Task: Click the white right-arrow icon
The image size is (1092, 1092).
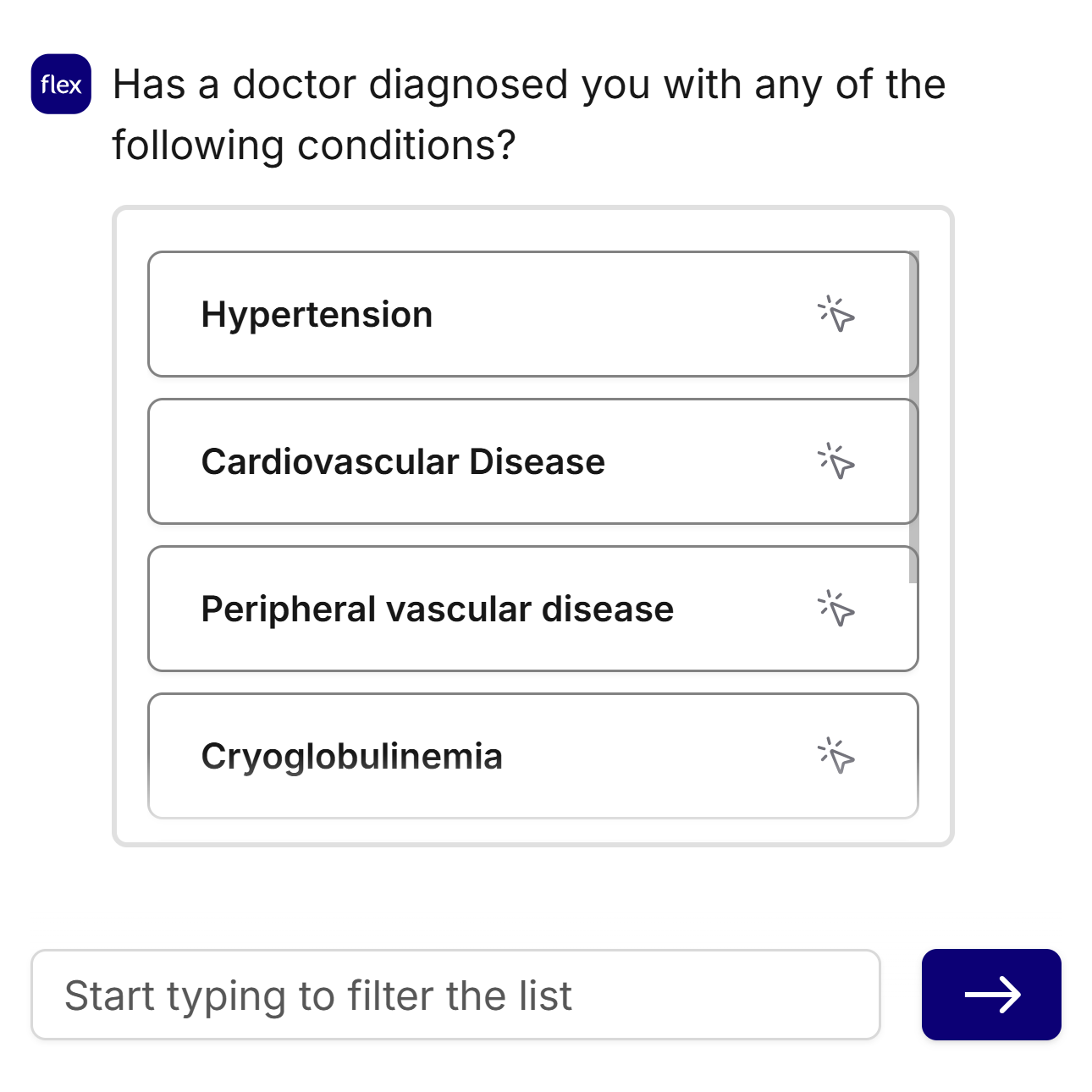Action: [x=991, y=995]
